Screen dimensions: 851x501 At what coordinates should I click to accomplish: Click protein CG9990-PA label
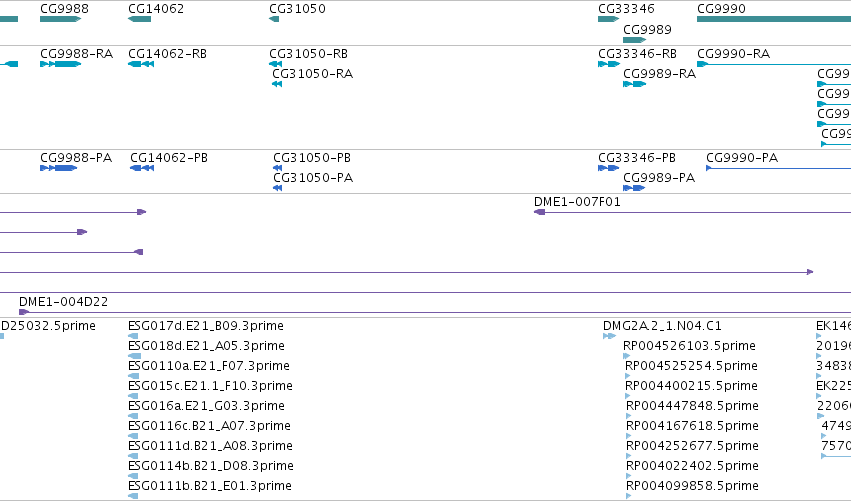coord(742,158)
